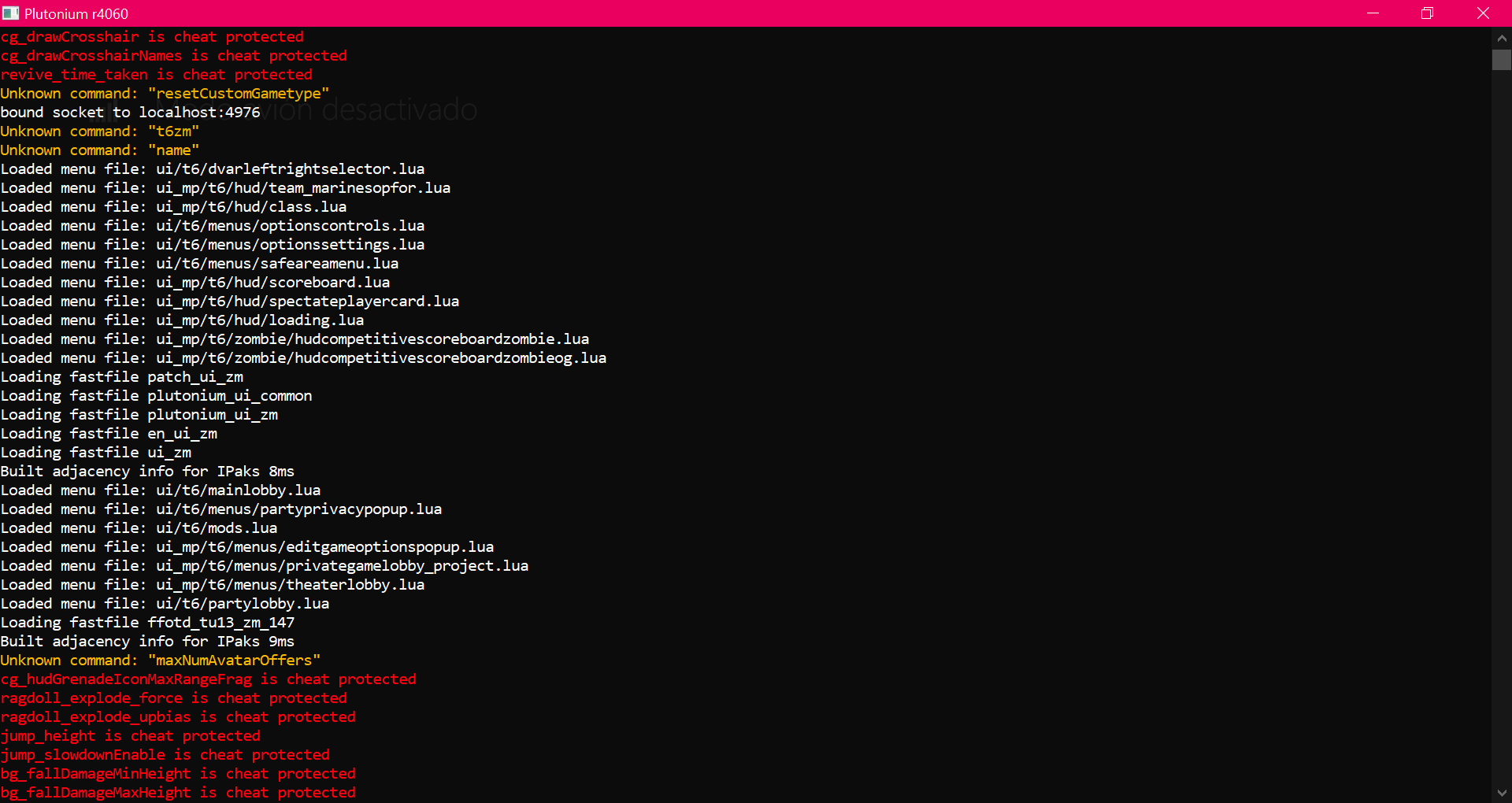The image size is (1512, 803).
Task: Click the privategamelobby_project.lua log line
Action: click(265, 566)
